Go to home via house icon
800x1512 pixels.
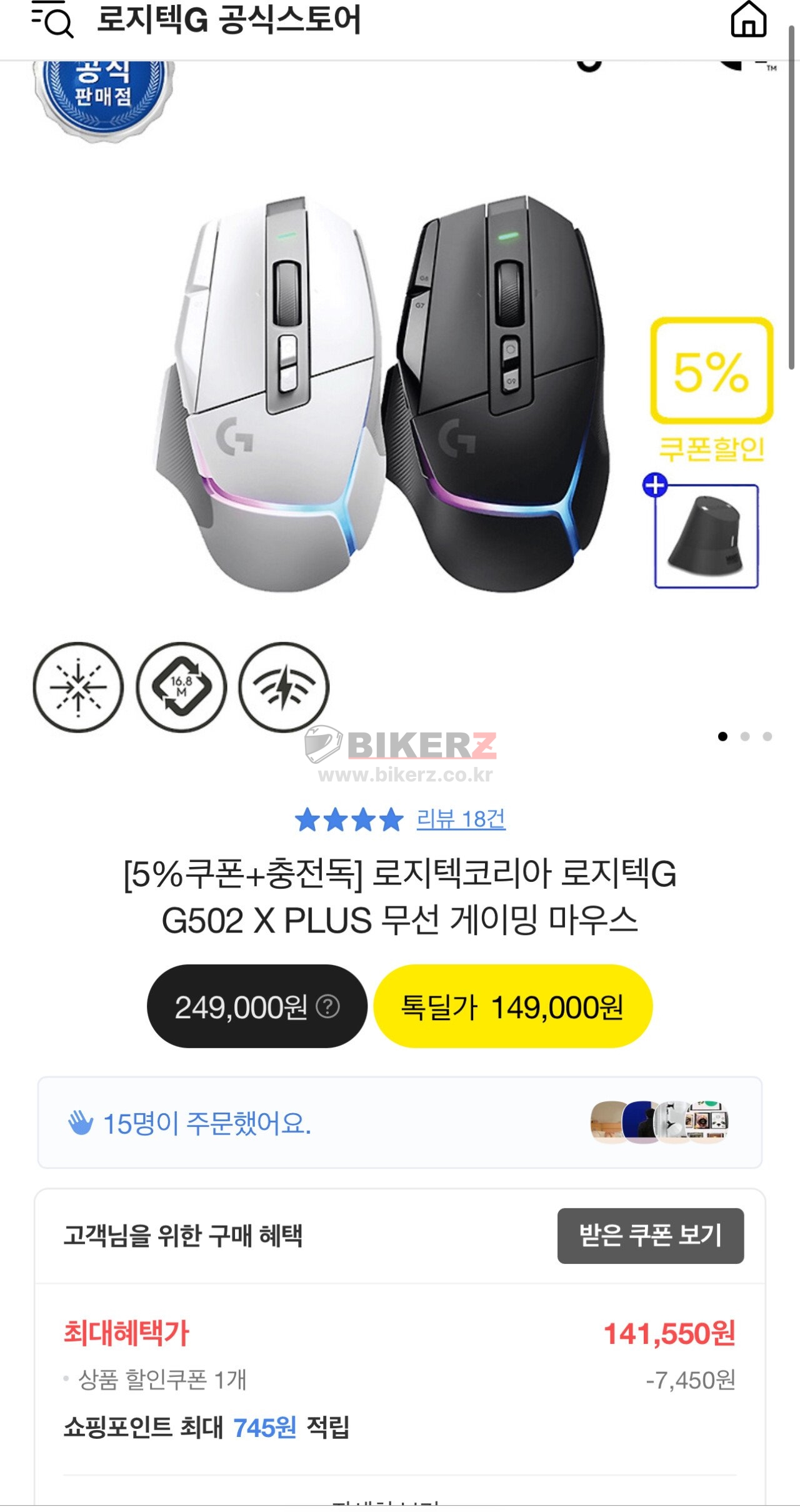[749, 19]
